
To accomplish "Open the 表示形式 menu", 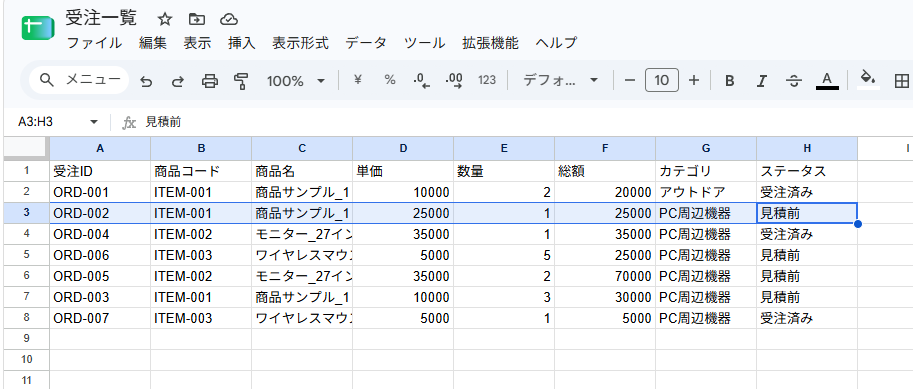I will [x=300, y=43].
